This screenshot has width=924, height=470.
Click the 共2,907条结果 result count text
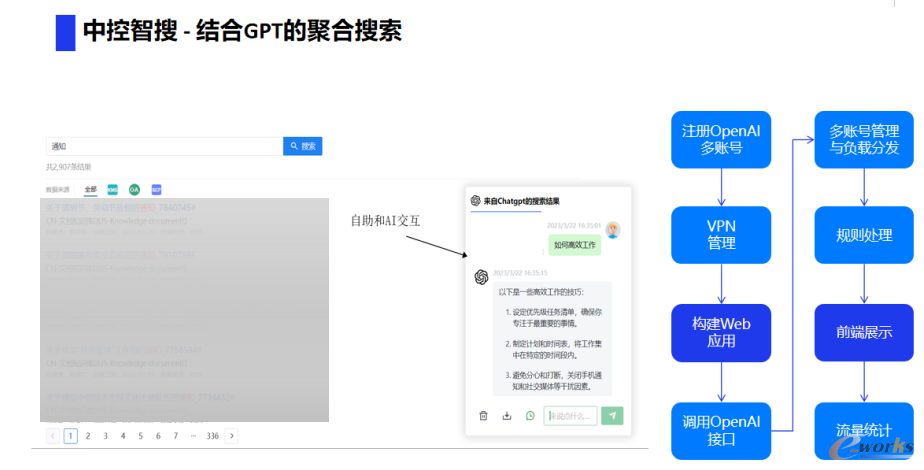coord(69,167)
